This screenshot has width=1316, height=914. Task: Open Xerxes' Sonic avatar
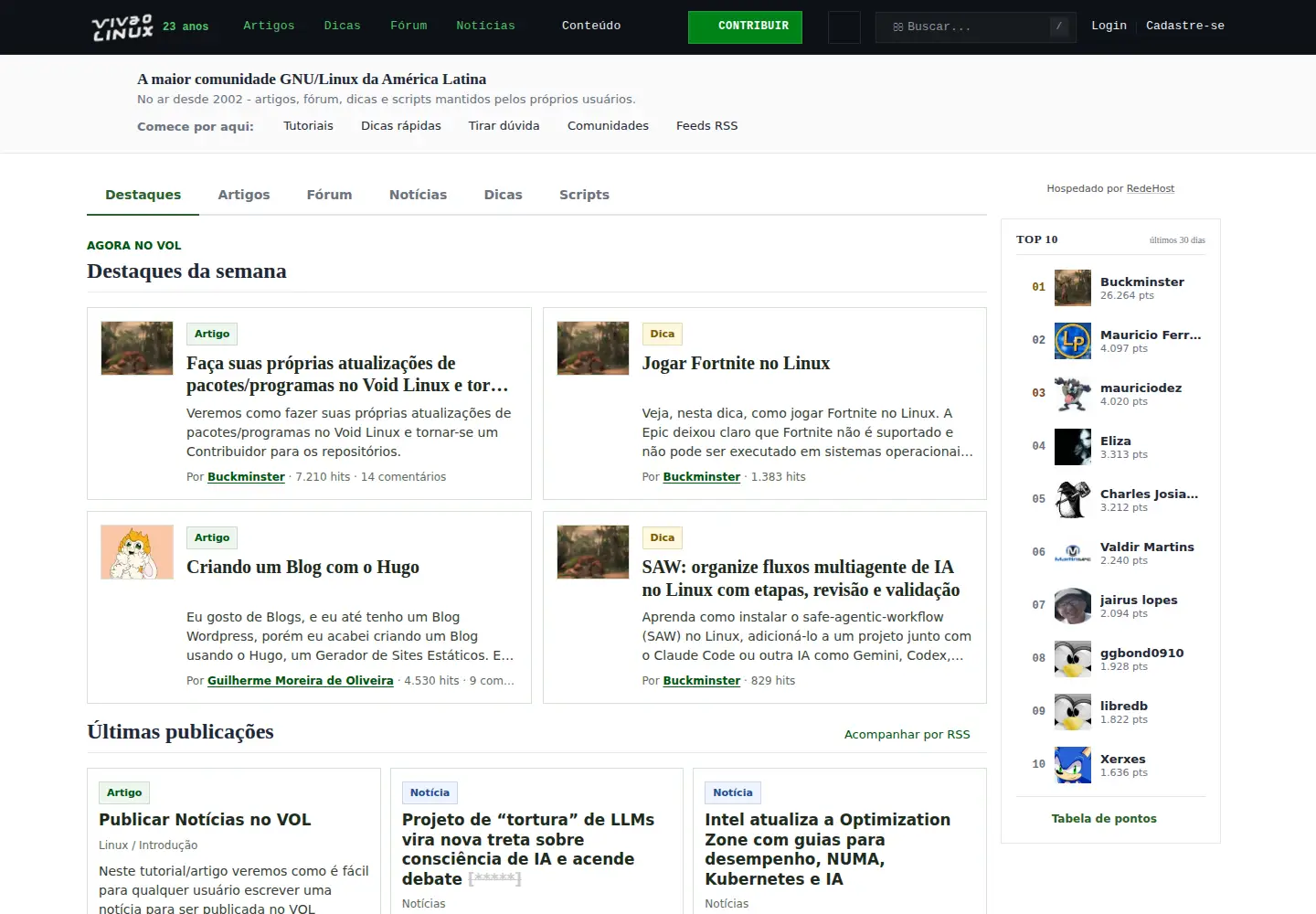pos(1073,765)
